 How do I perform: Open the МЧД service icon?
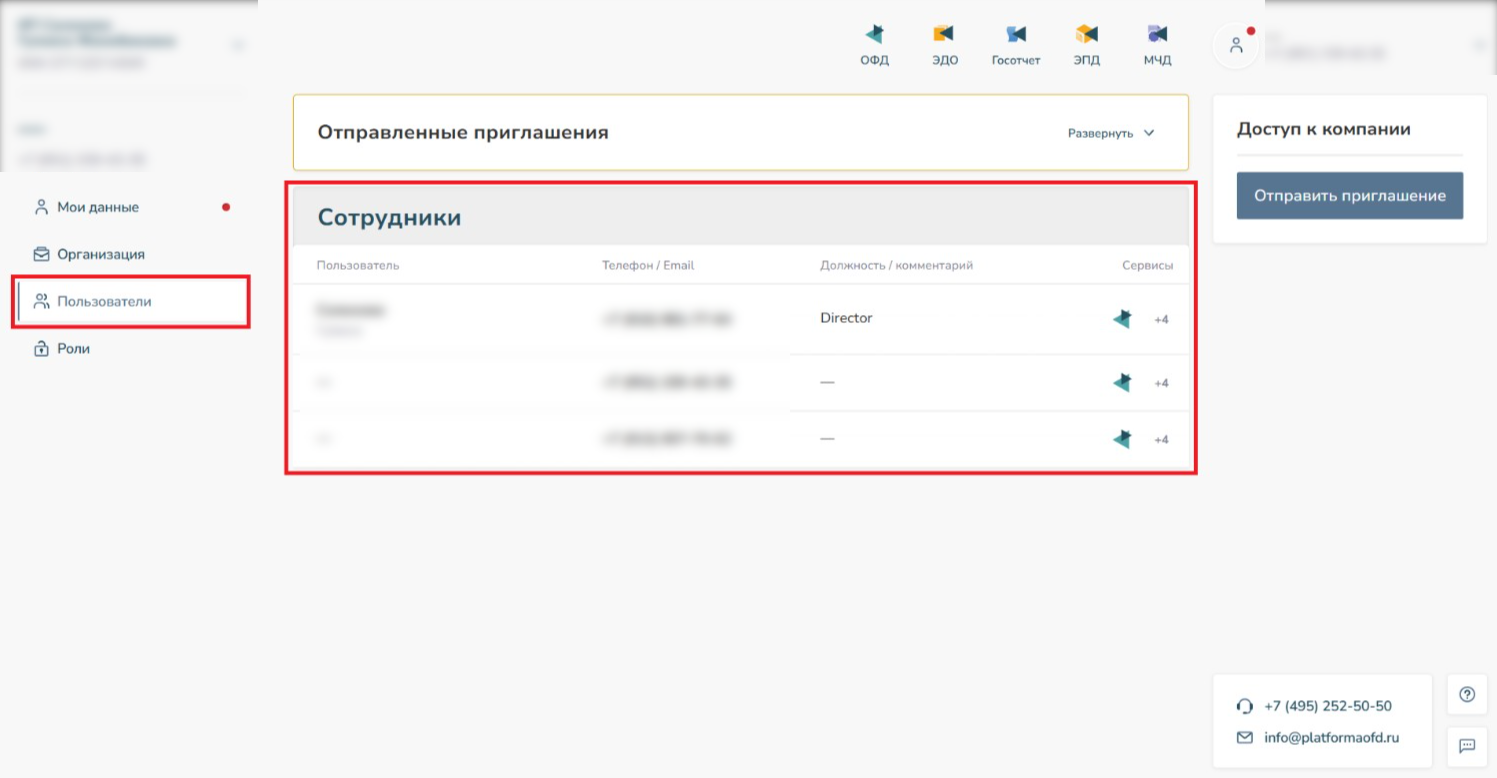pos(1157,43)
